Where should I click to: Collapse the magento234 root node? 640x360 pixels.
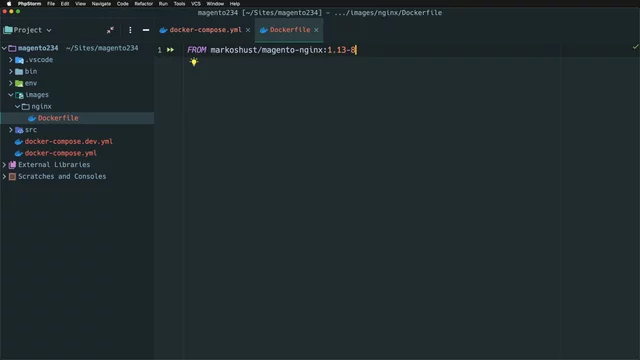[x=4, y=48]
